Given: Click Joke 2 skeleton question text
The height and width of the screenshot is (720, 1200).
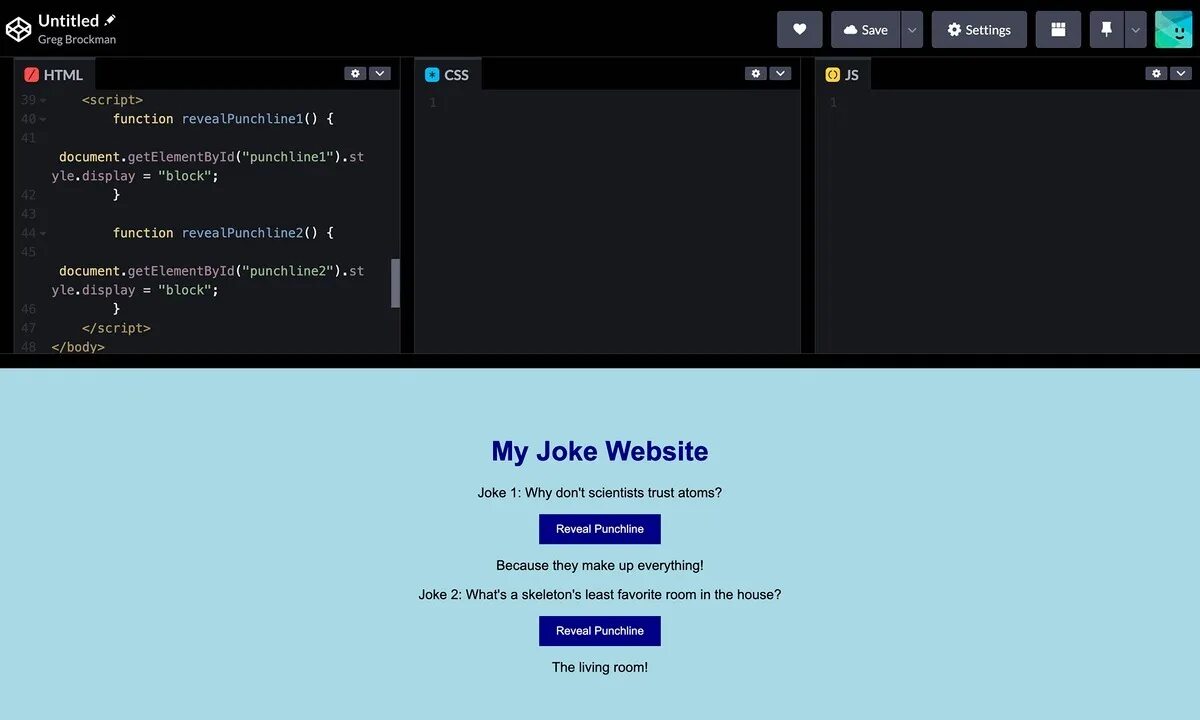Looking at the screenshot, I should pyautogui.click(x=600, y=595).
